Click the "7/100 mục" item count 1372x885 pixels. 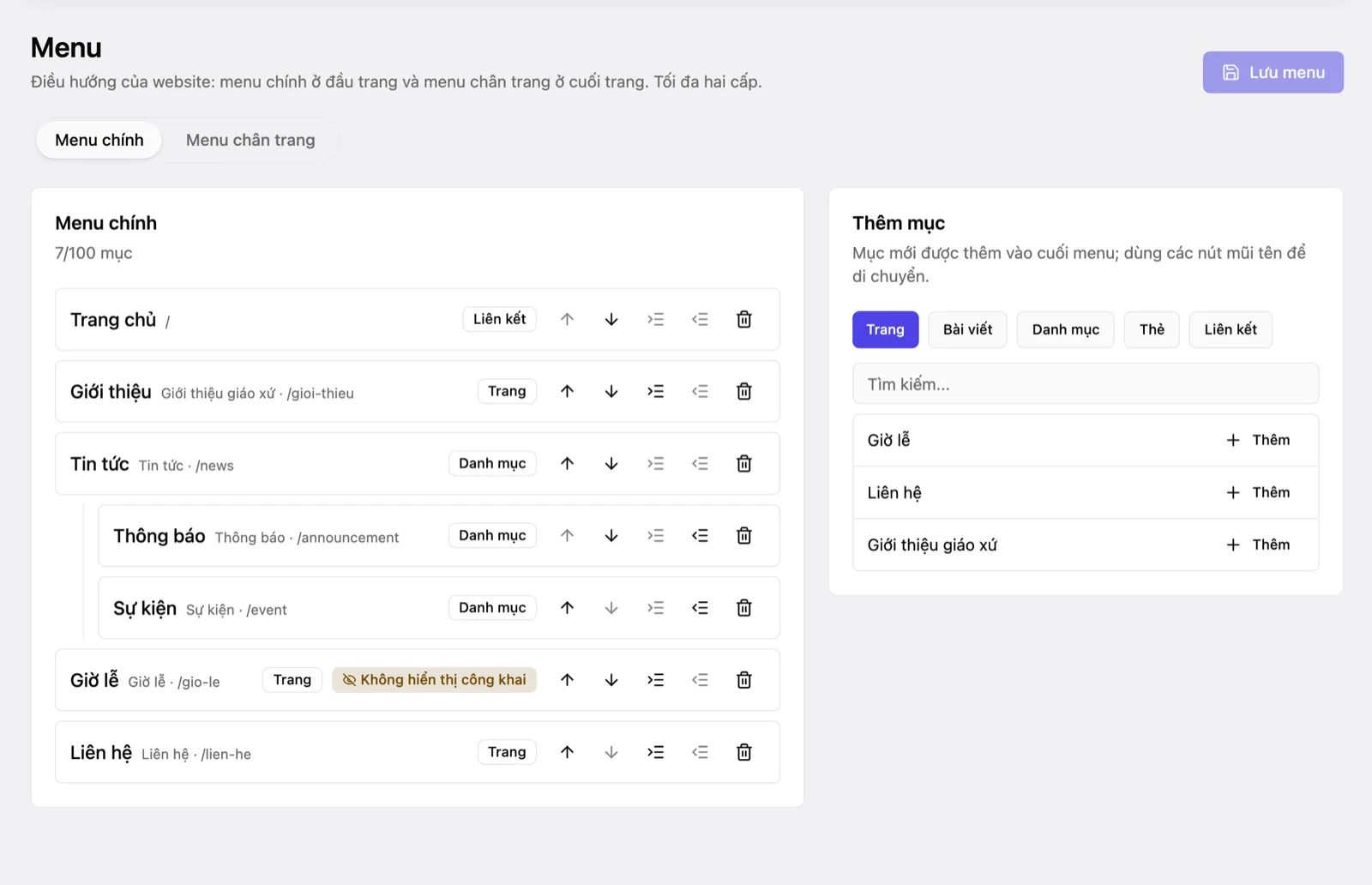point(93,253)
